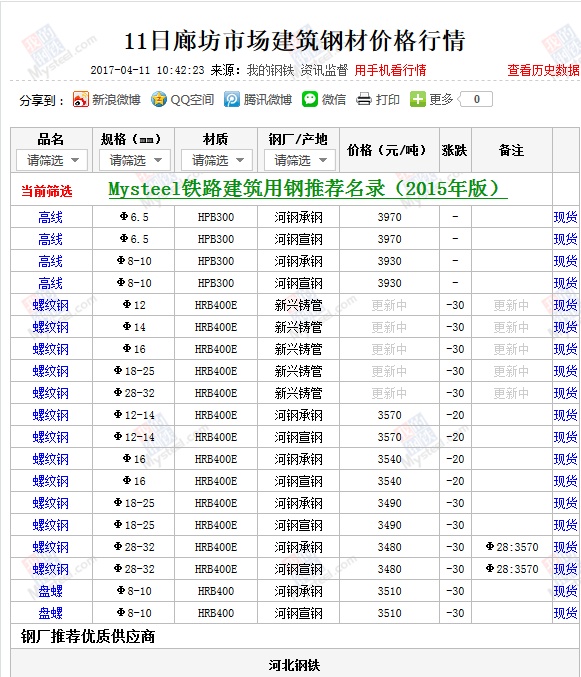Click 现货 in the Φ28-32 新兴铸管 row
Viewport: 581px width, 677px height.
pos(565,393)
